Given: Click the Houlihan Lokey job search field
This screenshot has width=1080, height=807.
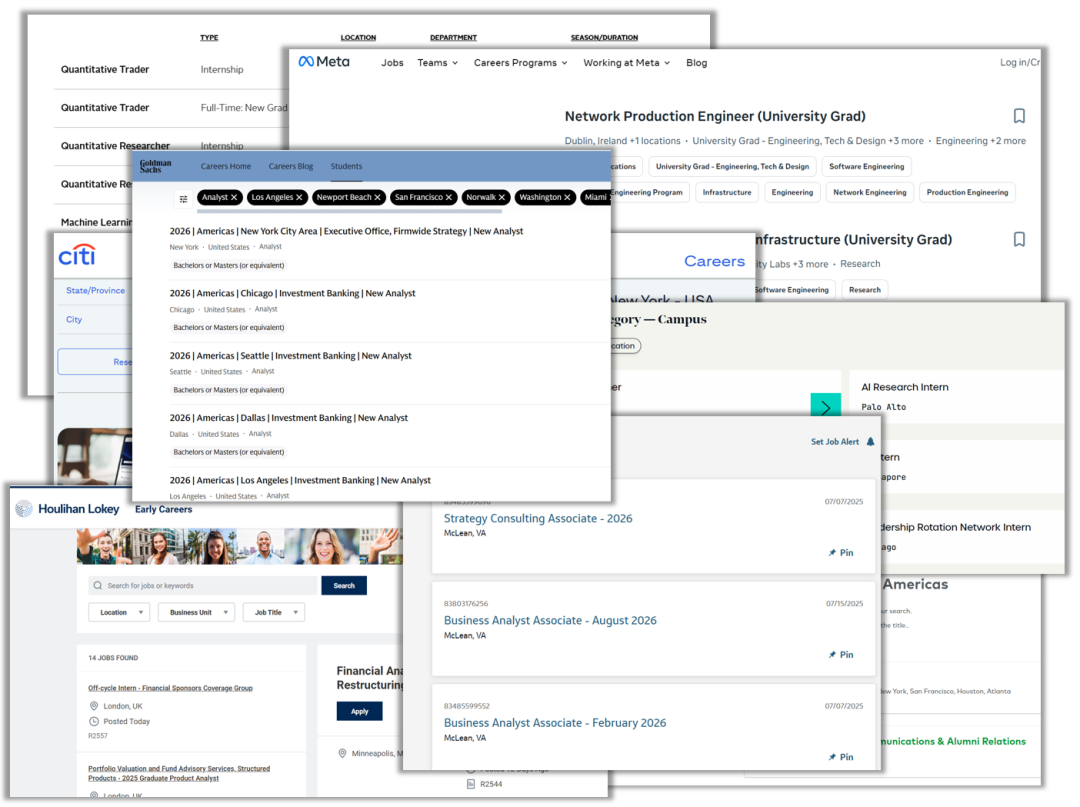Looking at the screenshot, I should click(x=204, y=585).
